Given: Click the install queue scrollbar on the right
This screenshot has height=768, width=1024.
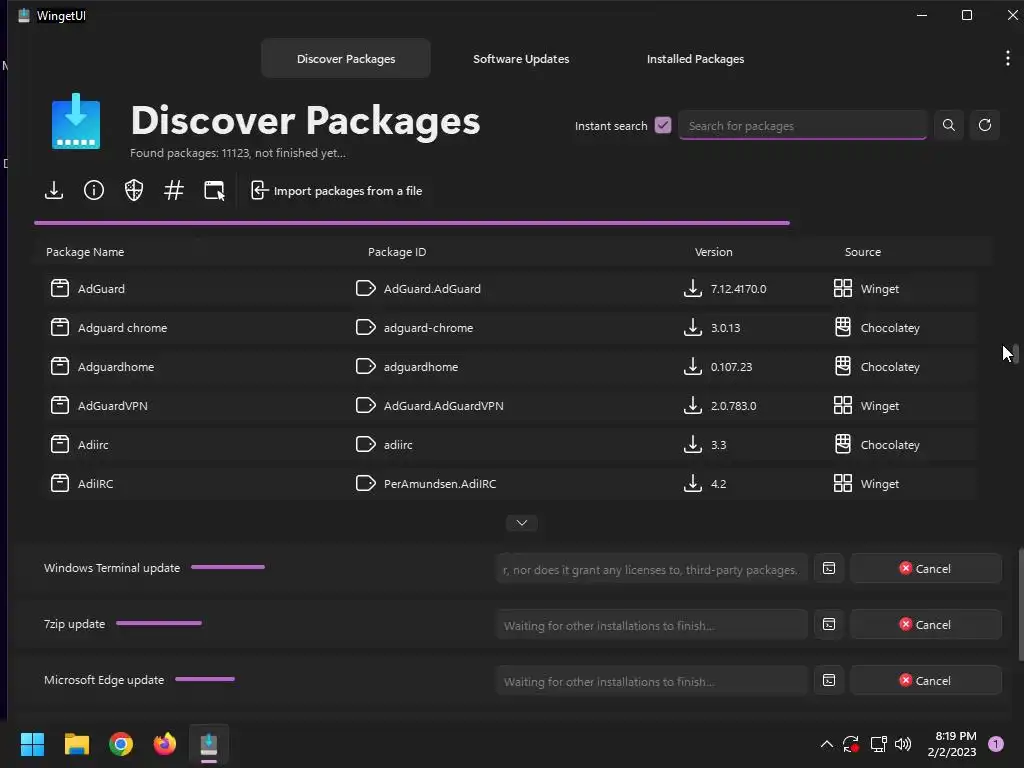Looking at the screenshot, I should (1020, 604).
